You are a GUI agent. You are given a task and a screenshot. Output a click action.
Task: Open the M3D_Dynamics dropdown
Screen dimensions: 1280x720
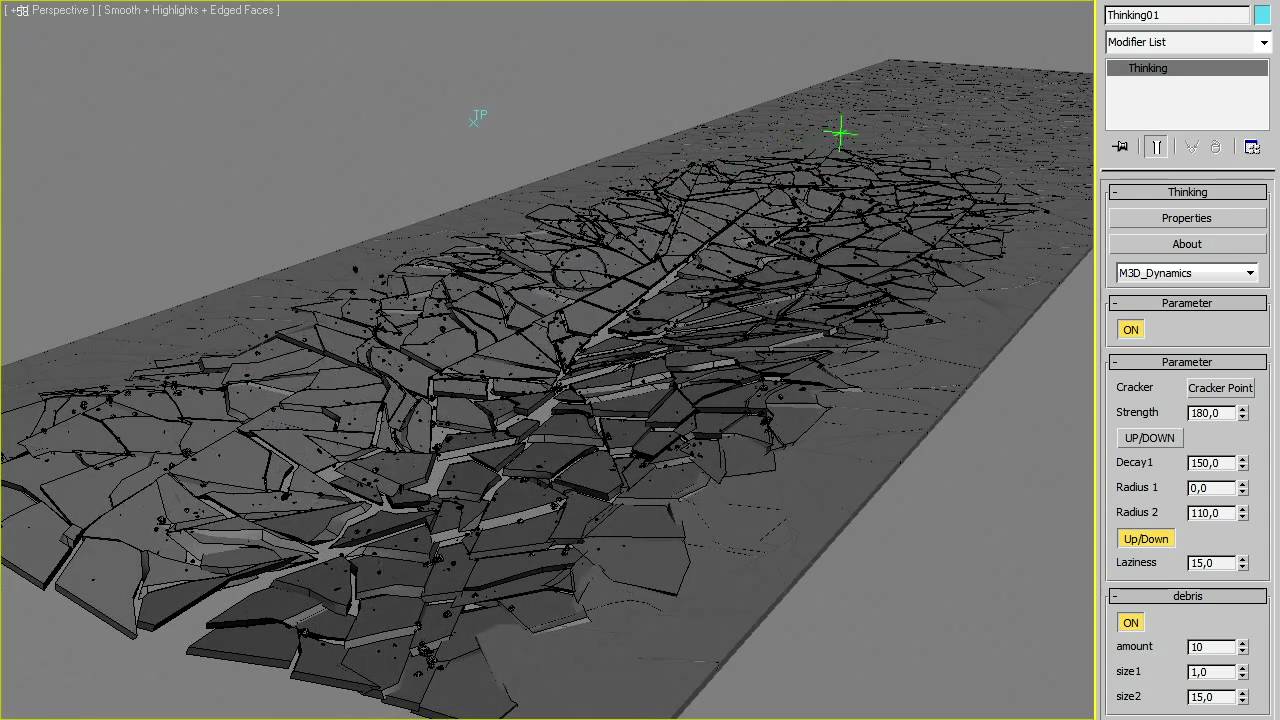pyautogui.click(x=1187, y=273)
